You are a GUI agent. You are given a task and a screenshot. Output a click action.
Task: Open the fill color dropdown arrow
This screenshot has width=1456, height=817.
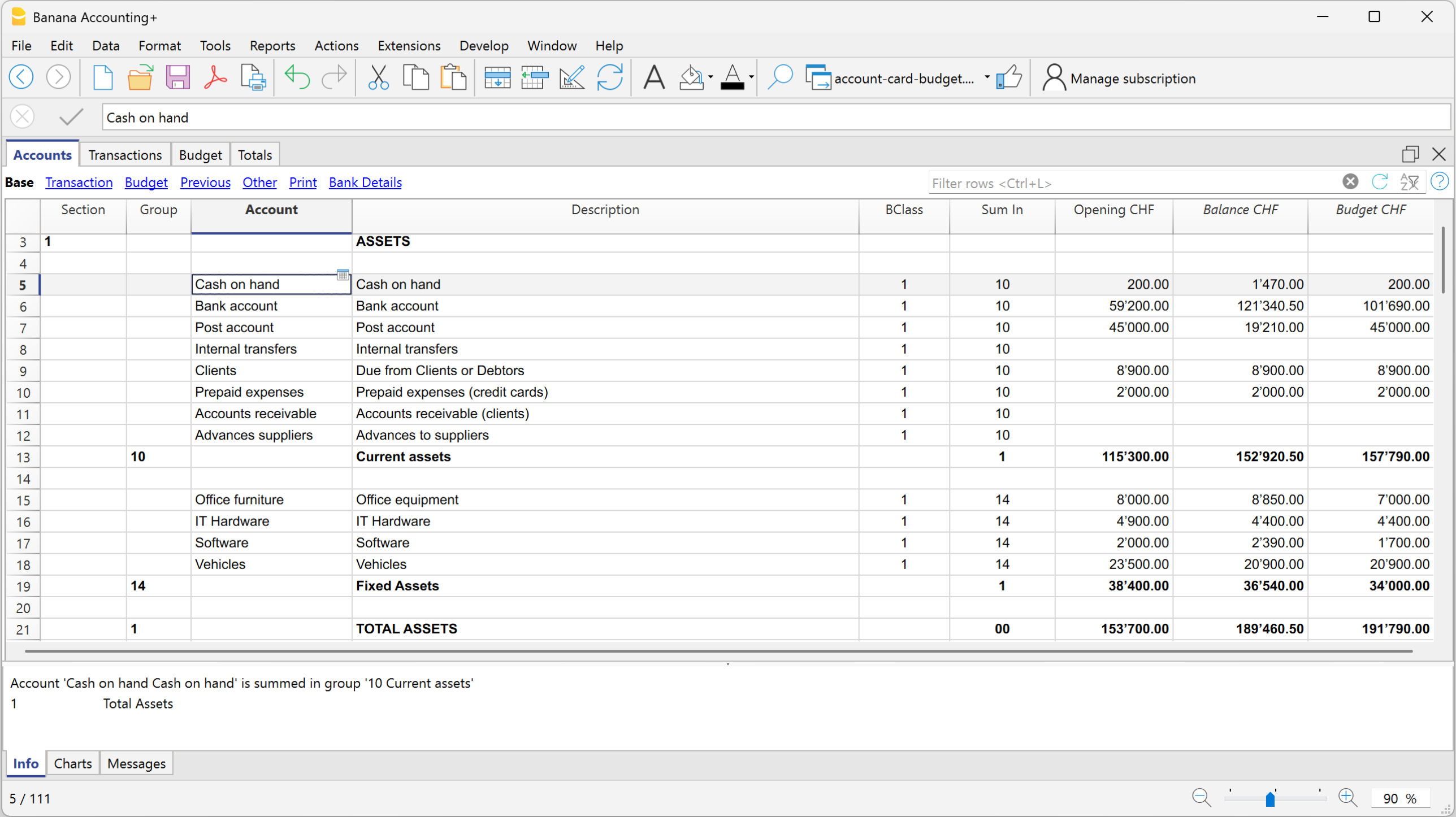tap(710, 77)
